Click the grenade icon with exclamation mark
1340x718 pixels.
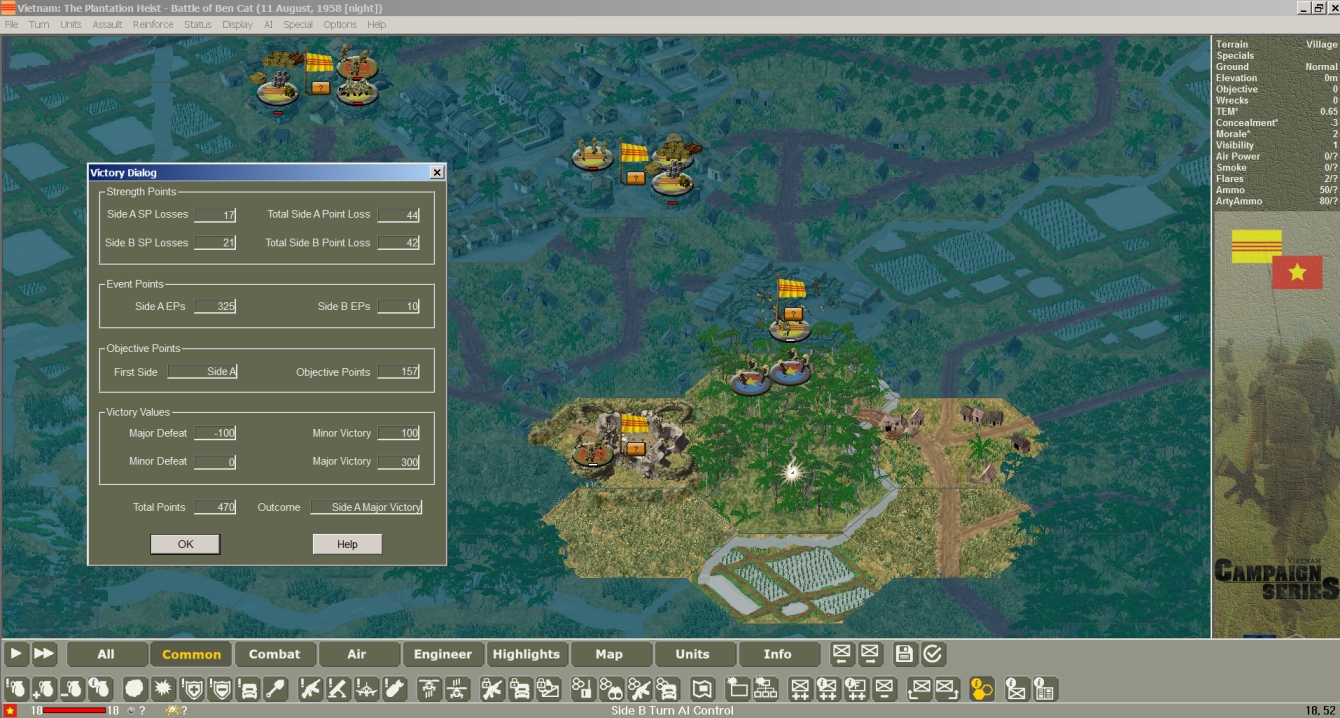tap(15, 689)
